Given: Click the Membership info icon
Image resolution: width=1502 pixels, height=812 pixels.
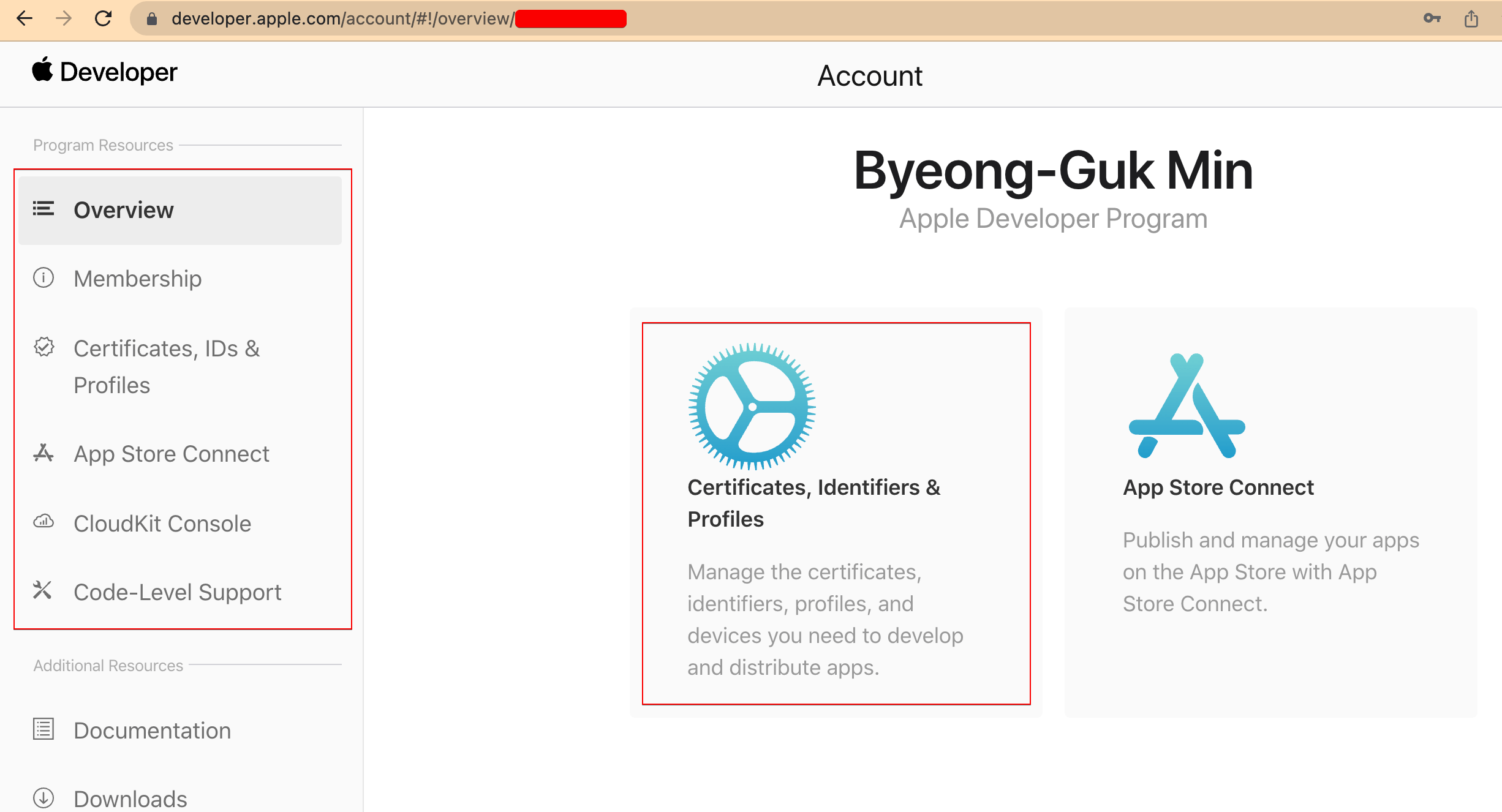Looking at the screenshot, I should (43, 277).
